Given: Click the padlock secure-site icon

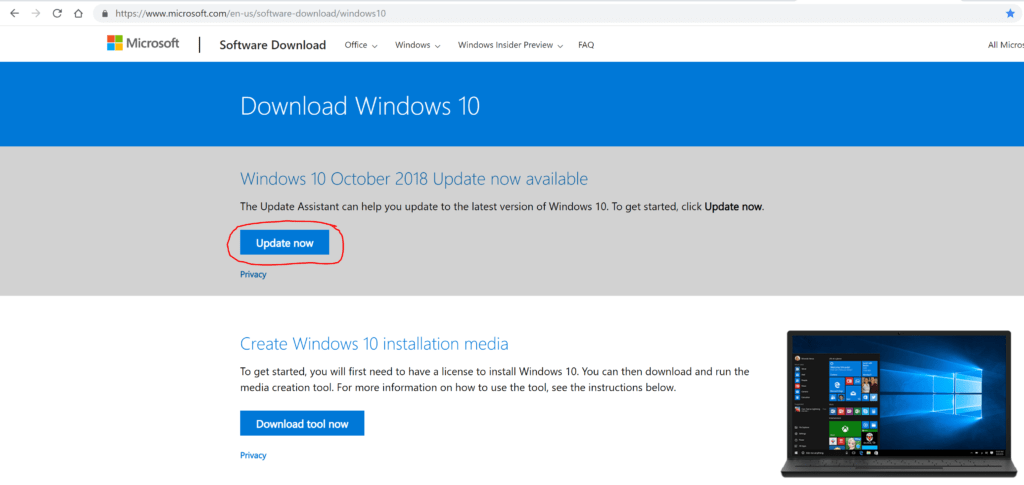Looking at the screenshot, I should (x=104, y=13).
